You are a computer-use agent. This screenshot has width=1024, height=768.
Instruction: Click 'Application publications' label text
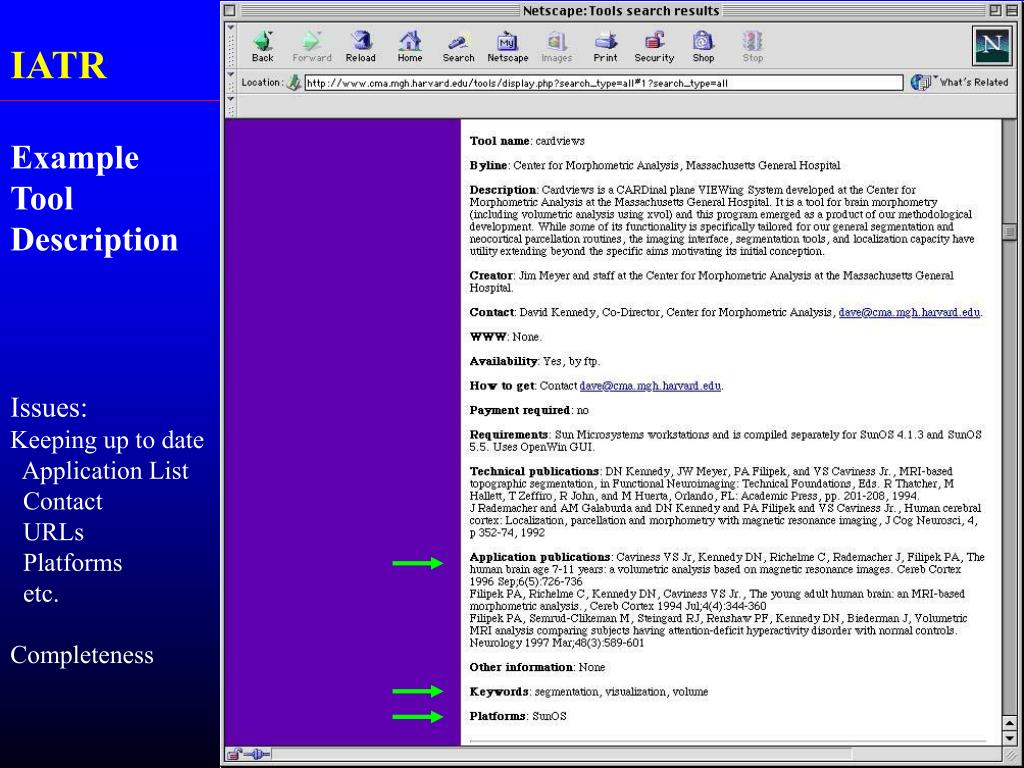point(540,557)
